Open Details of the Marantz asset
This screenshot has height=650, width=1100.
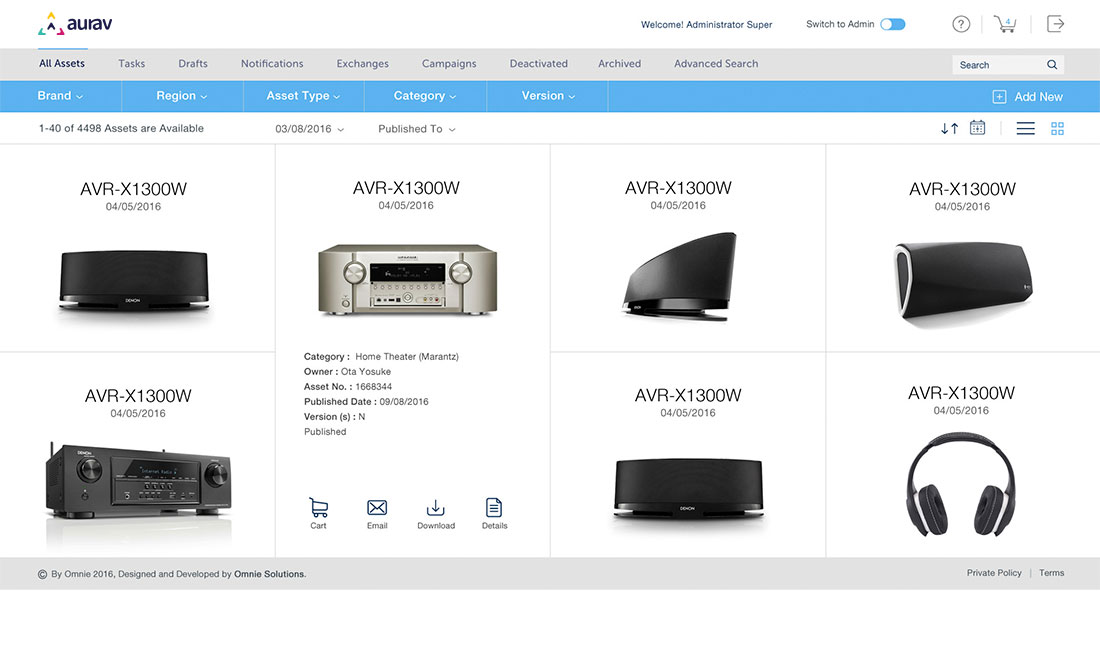[495, 513]
